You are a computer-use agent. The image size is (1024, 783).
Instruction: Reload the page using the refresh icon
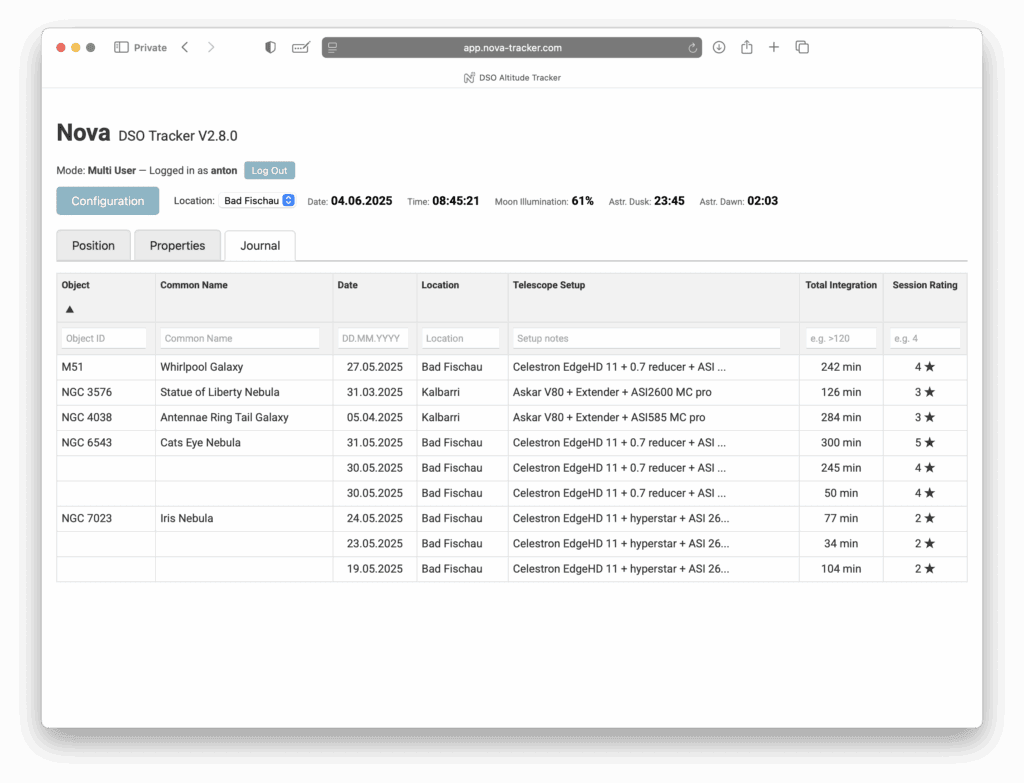[692, 48]
